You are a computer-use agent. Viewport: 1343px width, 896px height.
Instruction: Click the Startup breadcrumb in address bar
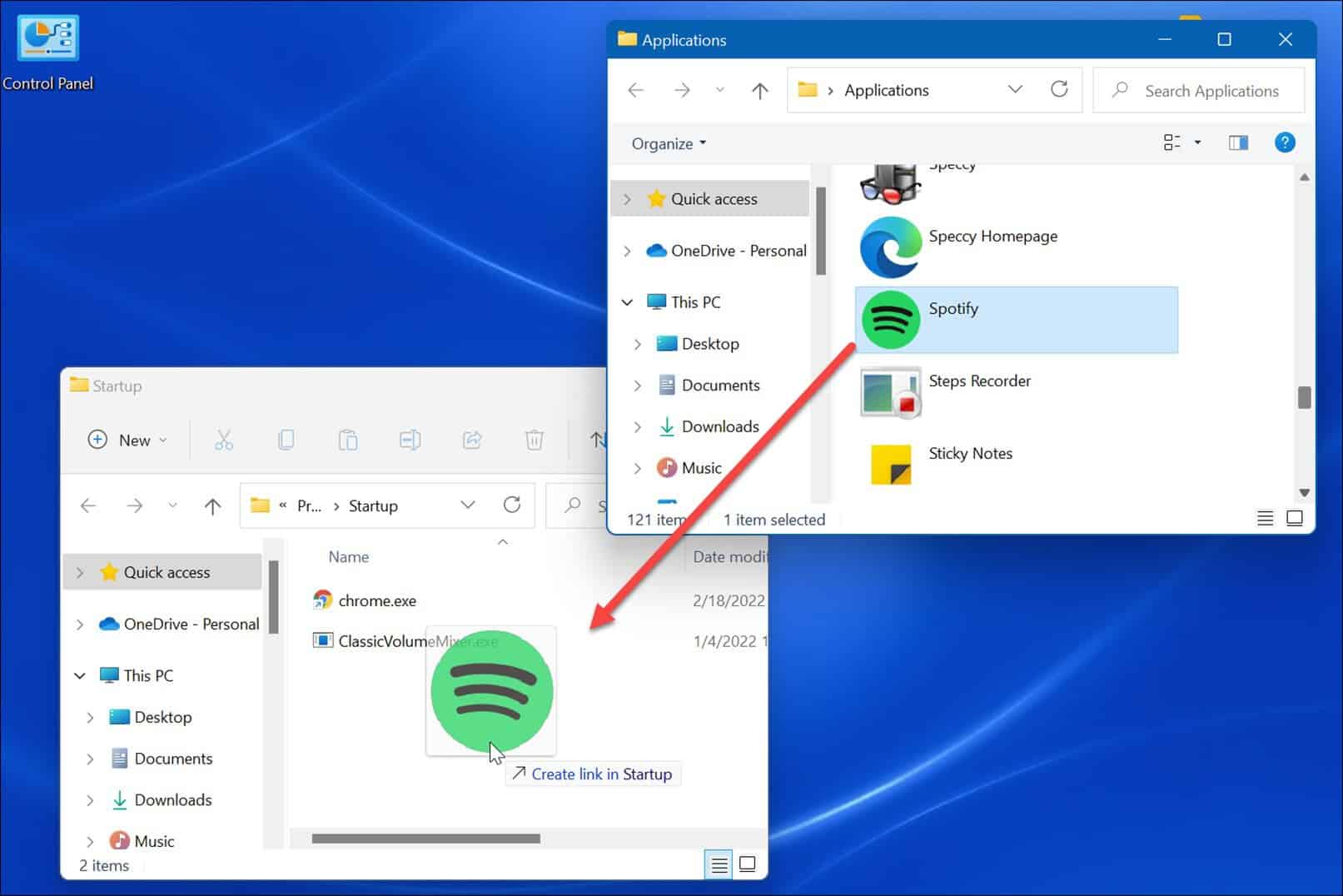[373, 505]
